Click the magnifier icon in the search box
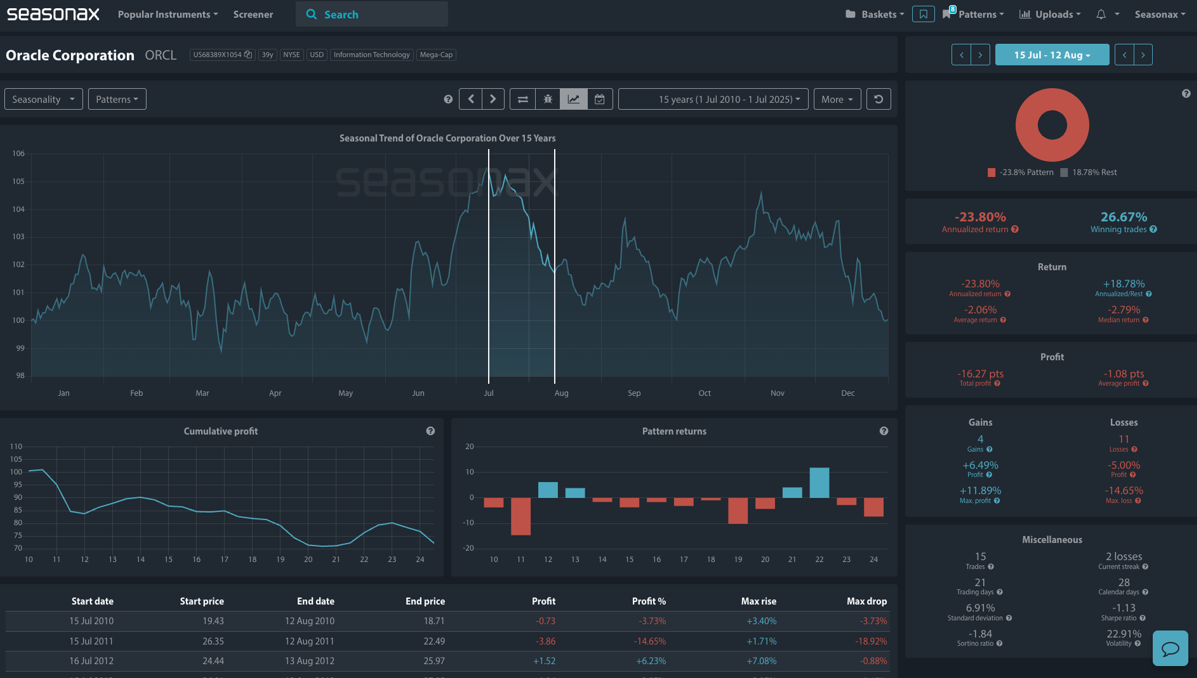The image size is (1197, 678). (x=311, y=15)
